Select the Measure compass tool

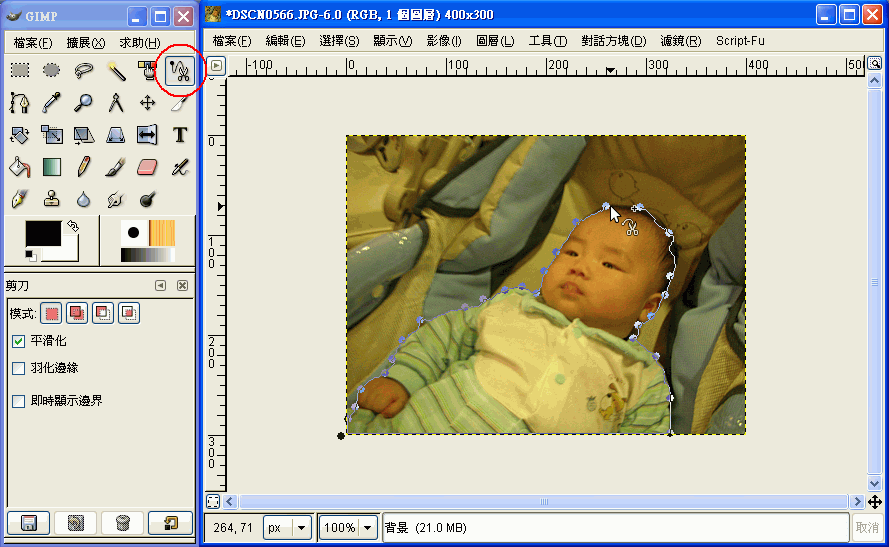click(x=116, y=103)
